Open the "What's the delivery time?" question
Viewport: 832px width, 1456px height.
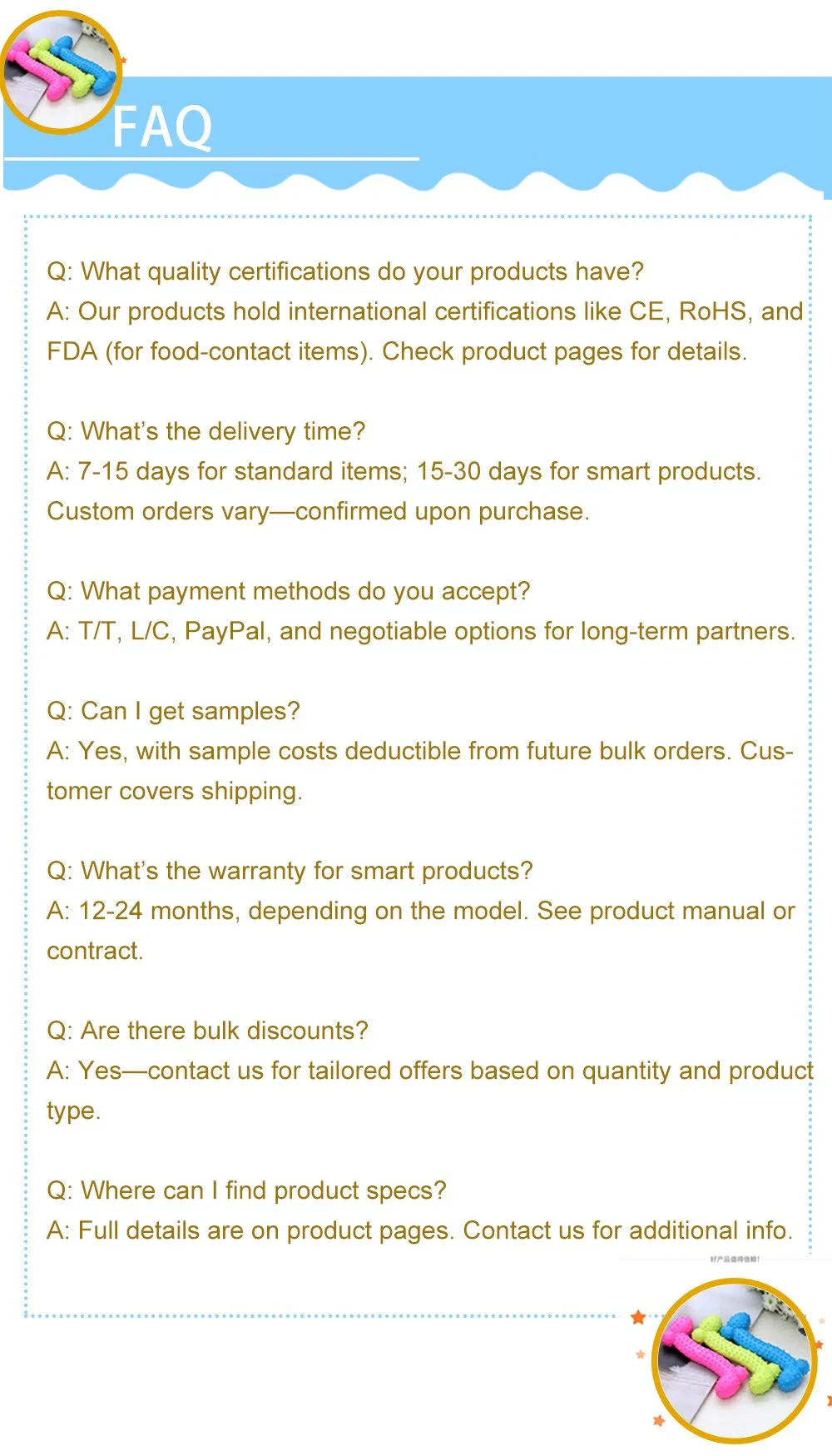(206, 431)
